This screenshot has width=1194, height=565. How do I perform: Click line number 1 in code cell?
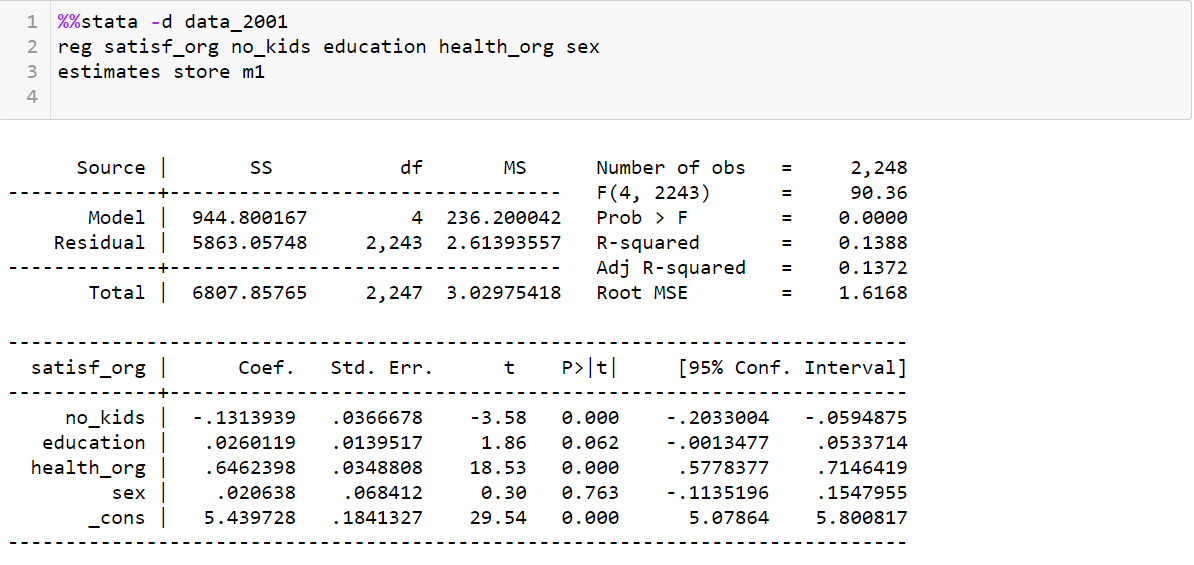click(x=33, y=22)
